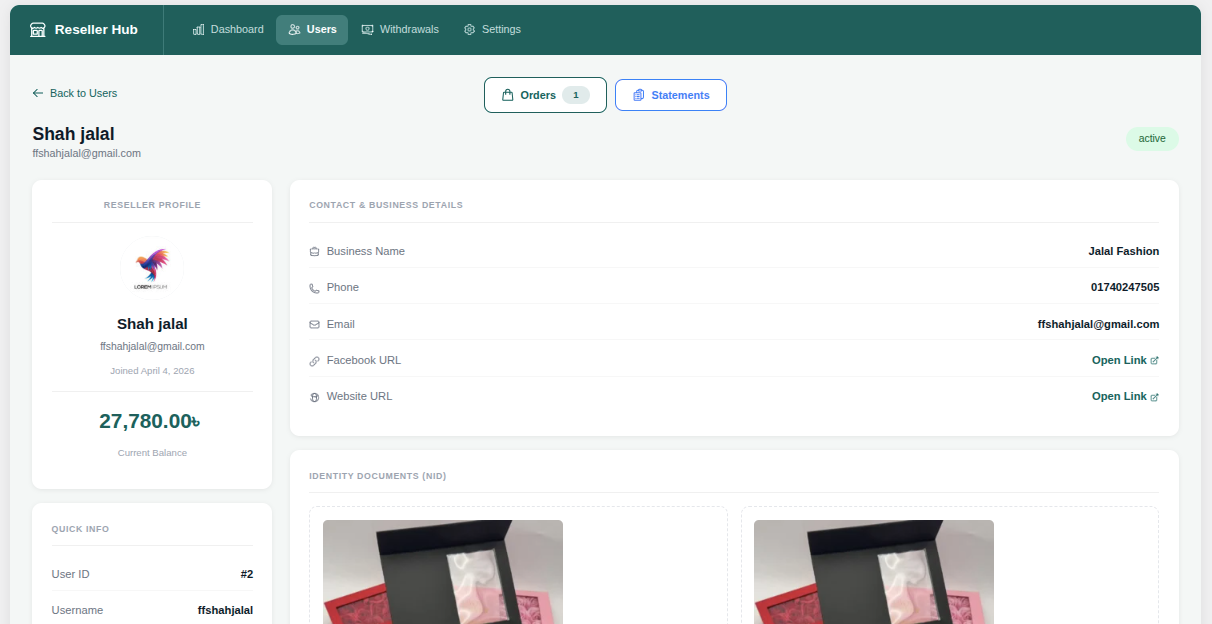Open the Website URL Open Link
The image size is (1212, 624).
point(1125,397)
